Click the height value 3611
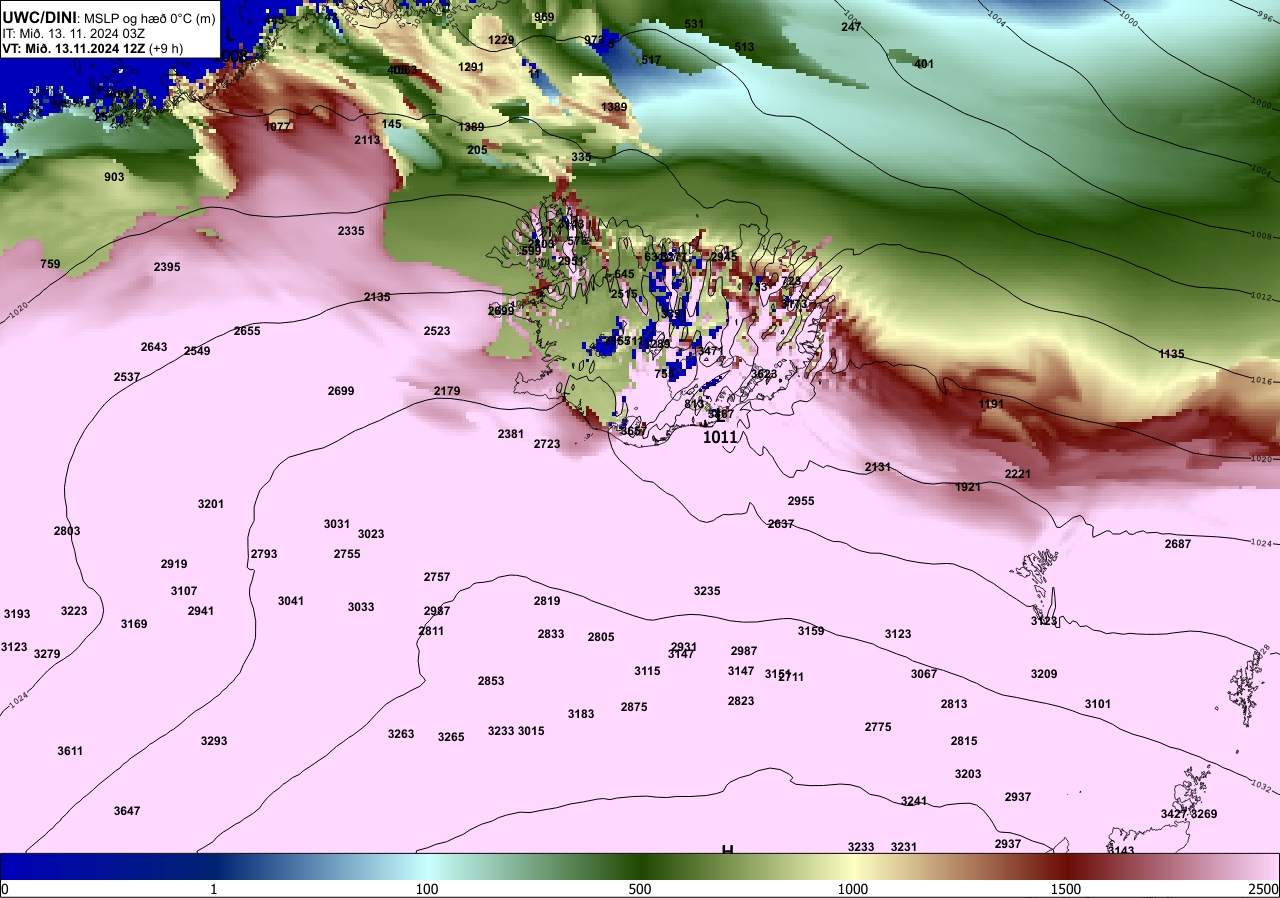Screen dimensions: 1280x898 coord(70,751)
